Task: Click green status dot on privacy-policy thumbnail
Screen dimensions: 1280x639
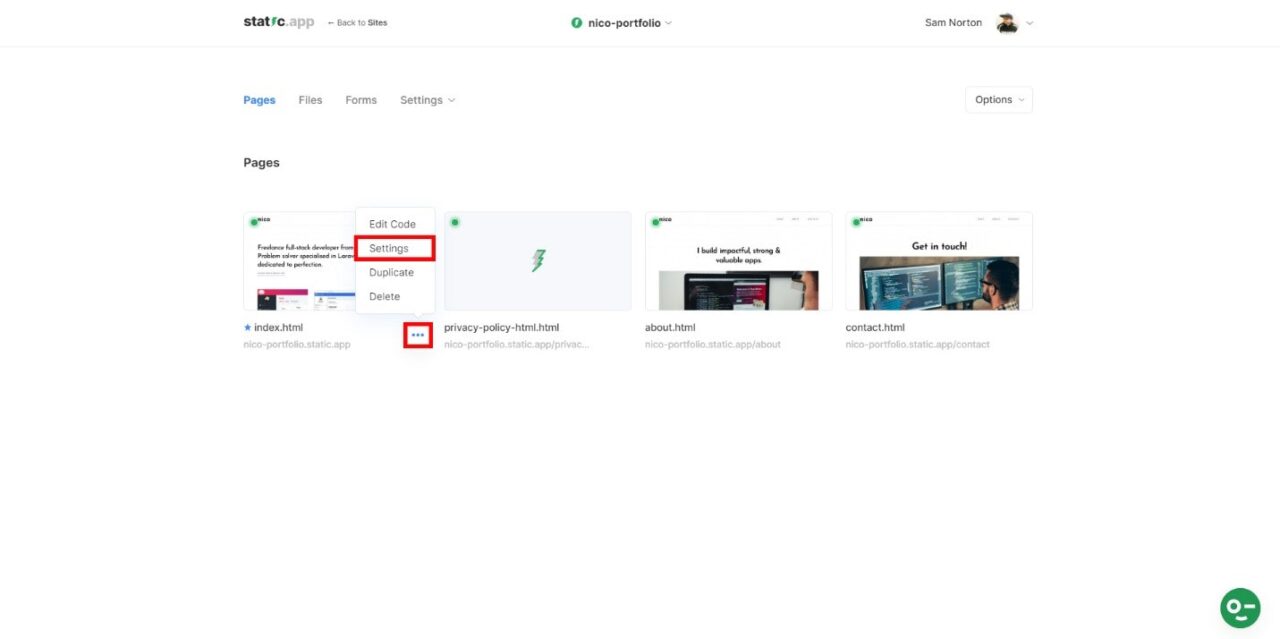Action: [455, 222]
